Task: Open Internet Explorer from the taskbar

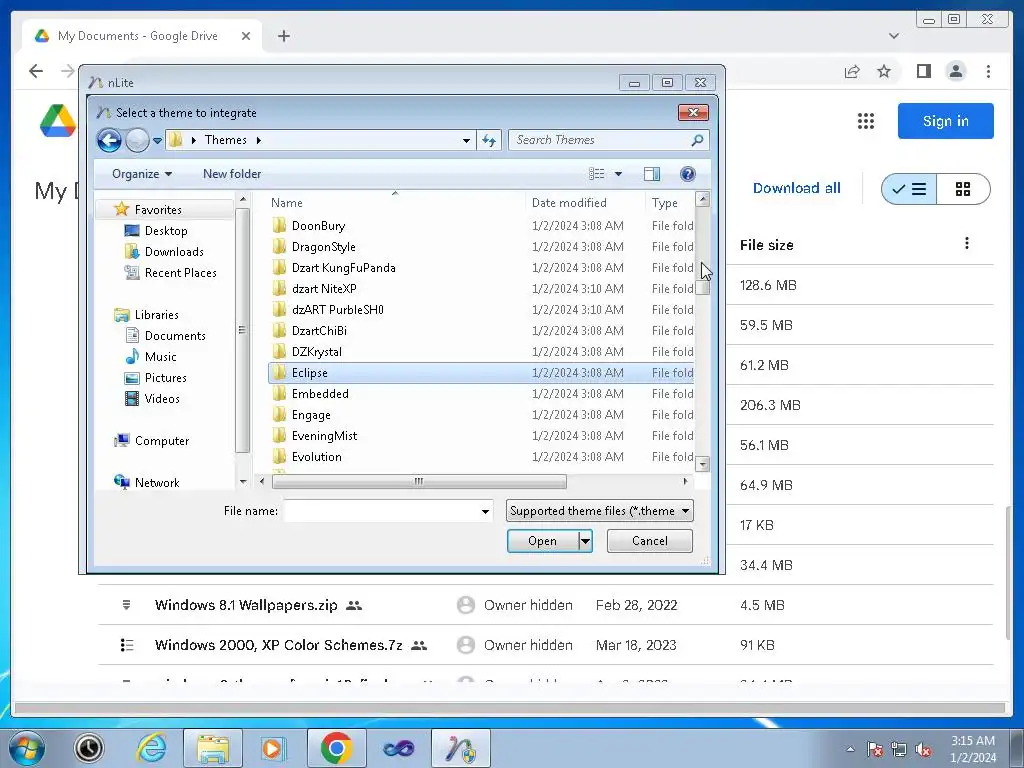Action: click(x=151, y=748)
